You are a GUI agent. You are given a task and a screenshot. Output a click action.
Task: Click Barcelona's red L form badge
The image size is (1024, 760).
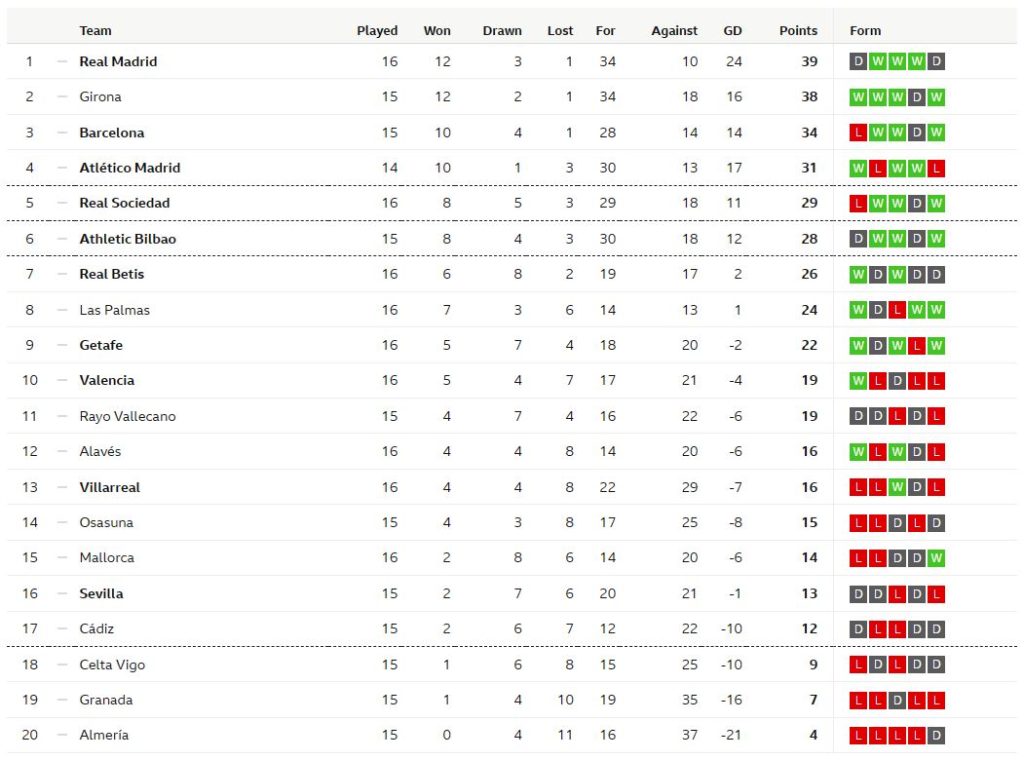point(858,133)
